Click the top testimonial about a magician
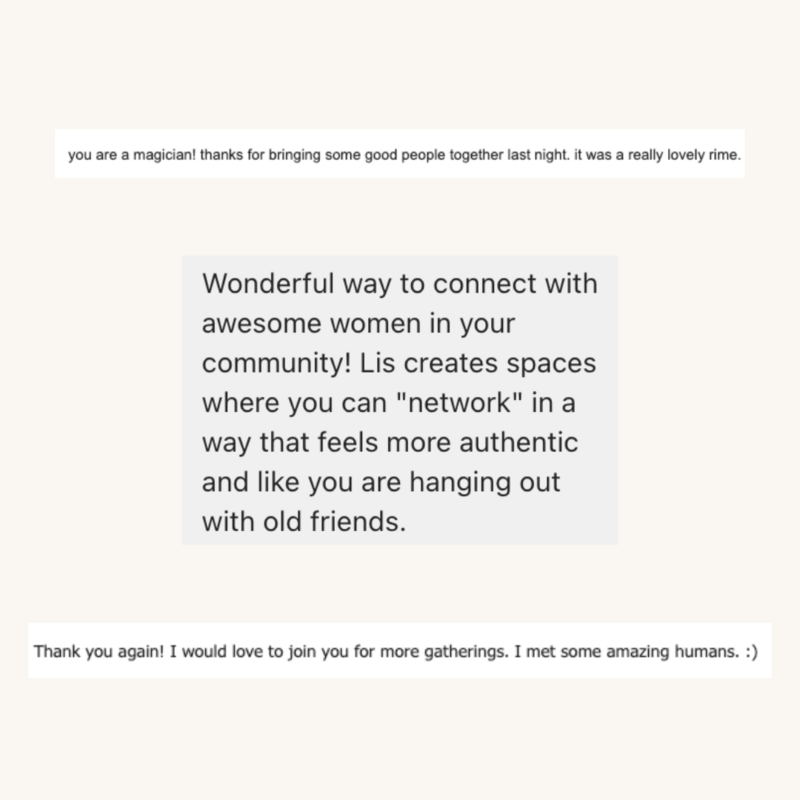 click(x=399, y=153)
